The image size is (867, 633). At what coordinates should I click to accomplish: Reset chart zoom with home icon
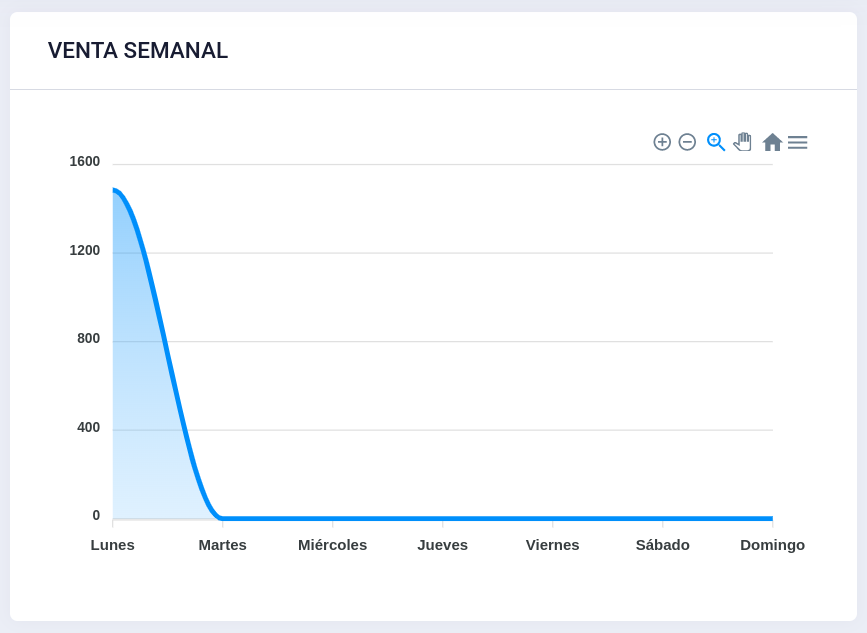[x=772, y=142]
